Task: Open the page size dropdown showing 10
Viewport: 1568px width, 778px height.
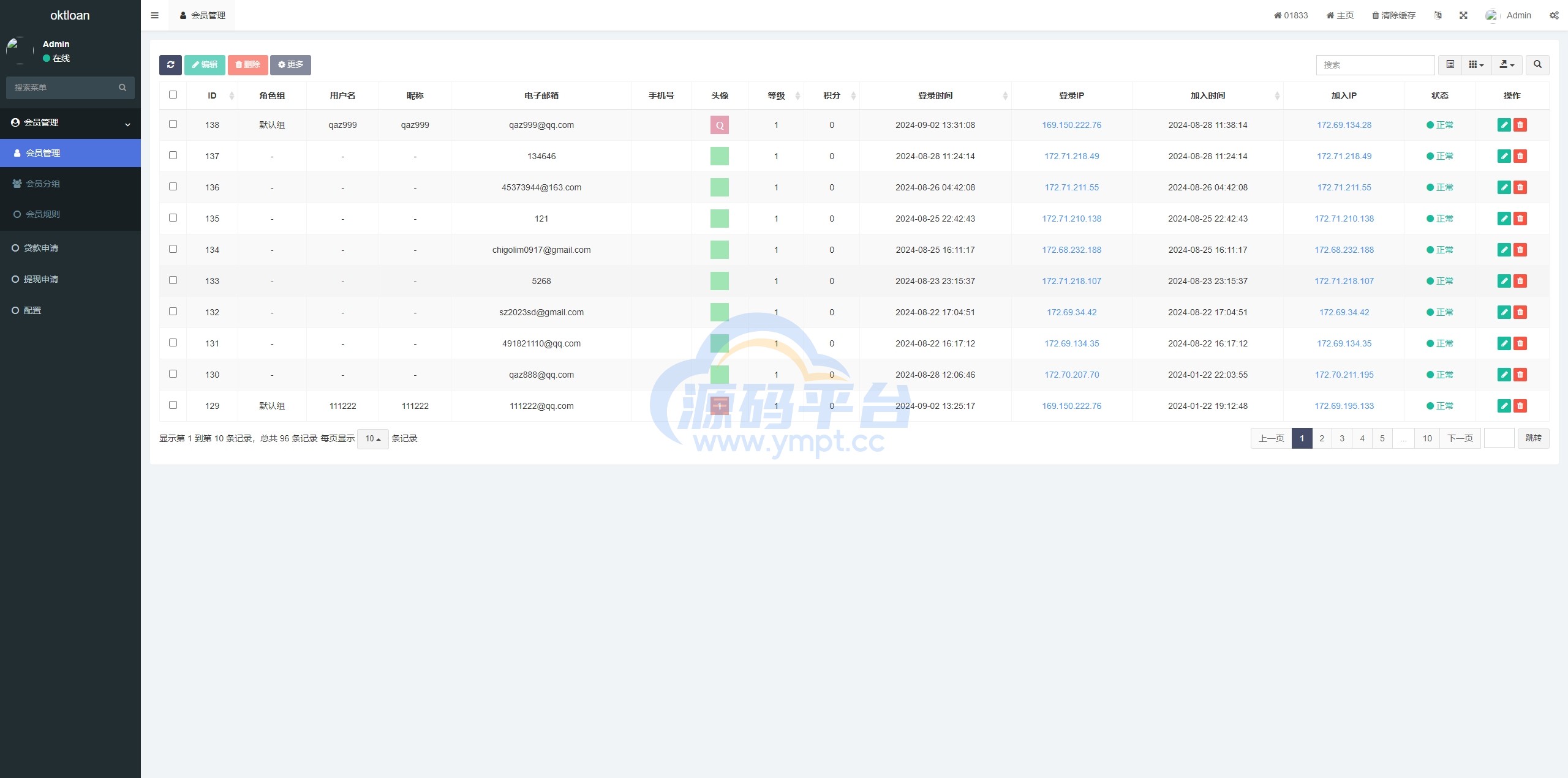Action: tap(373, 439)
